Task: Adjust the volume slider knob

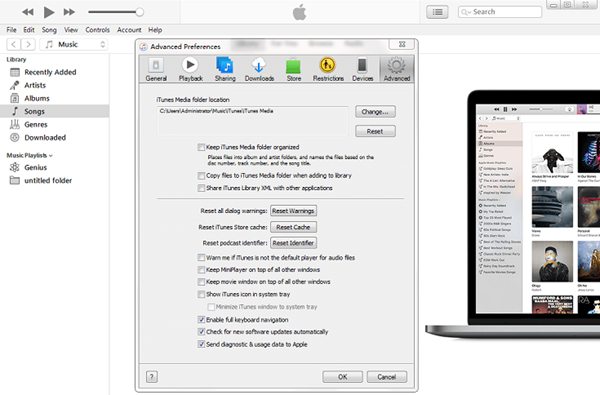Action: click(140, 12)
